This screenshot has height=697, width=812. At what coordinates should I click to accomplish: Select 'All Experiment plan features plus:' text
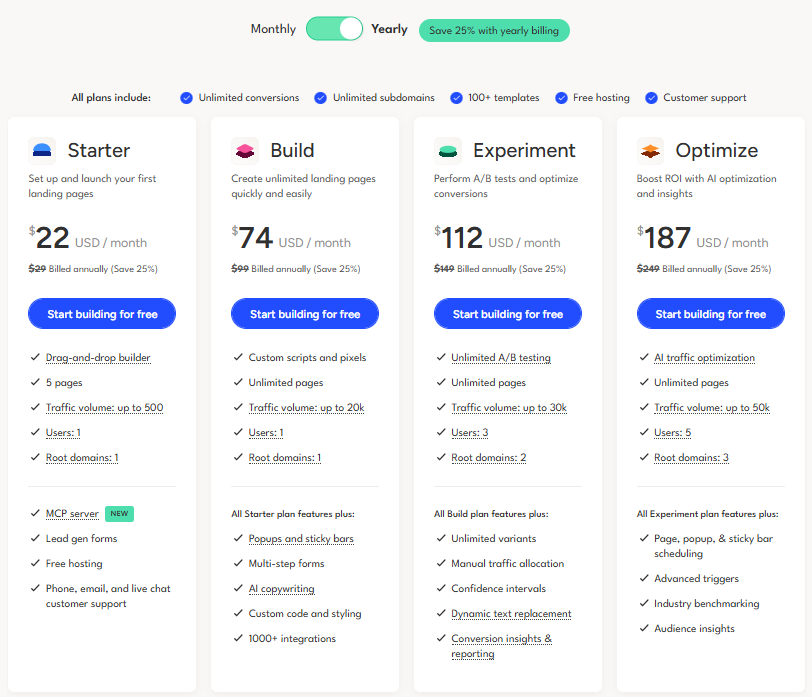click(x=707, y=514)
